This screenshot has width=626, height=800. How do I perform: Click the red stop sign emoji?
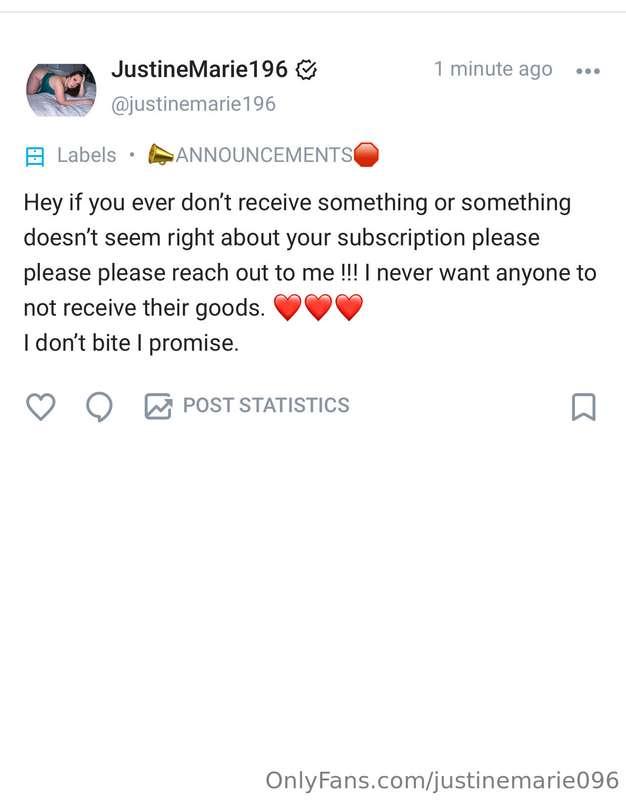[x=367, y=155]
